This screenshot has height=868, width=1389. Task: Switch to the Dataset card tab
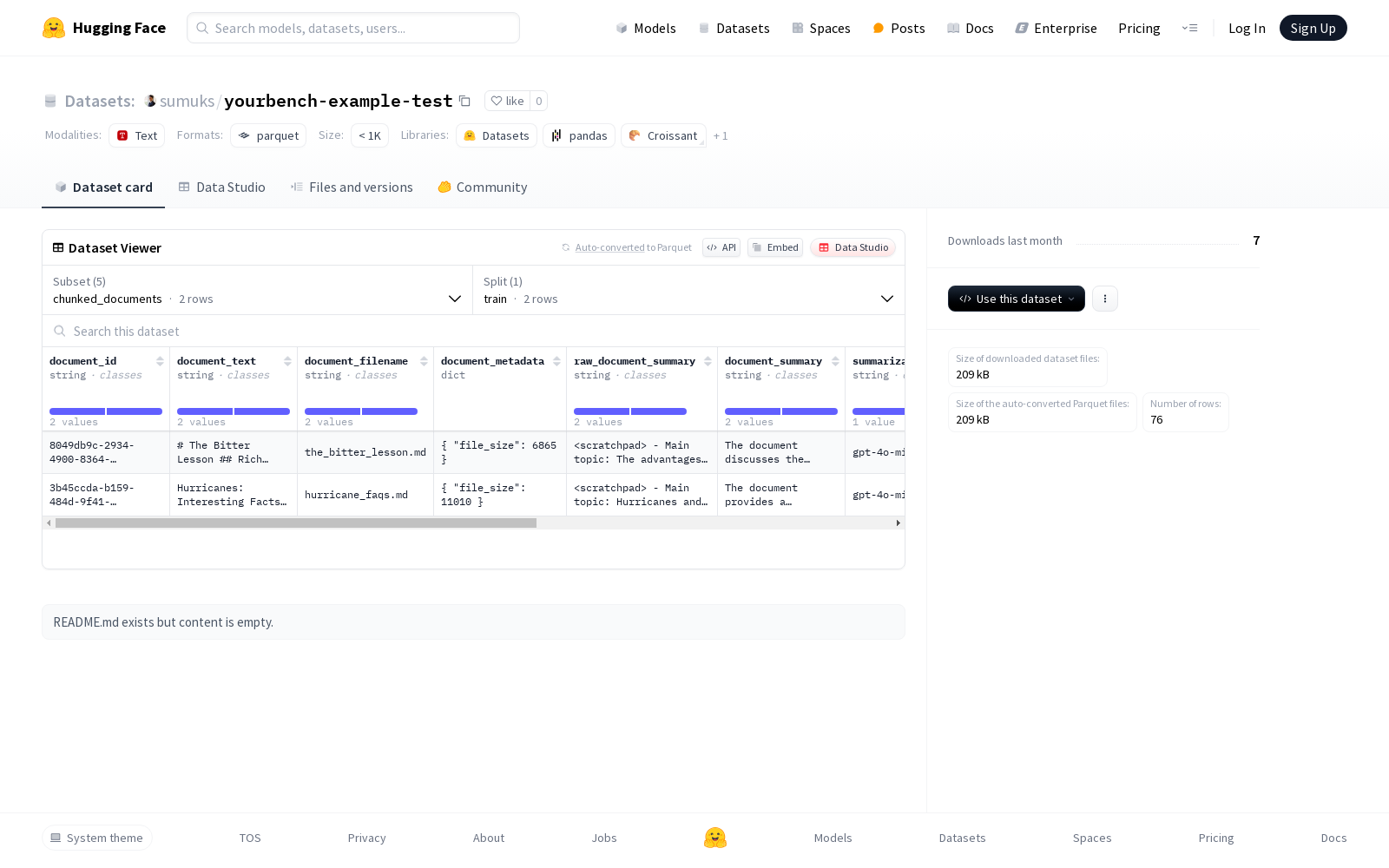pyautogui.click(x=103, y=187)
